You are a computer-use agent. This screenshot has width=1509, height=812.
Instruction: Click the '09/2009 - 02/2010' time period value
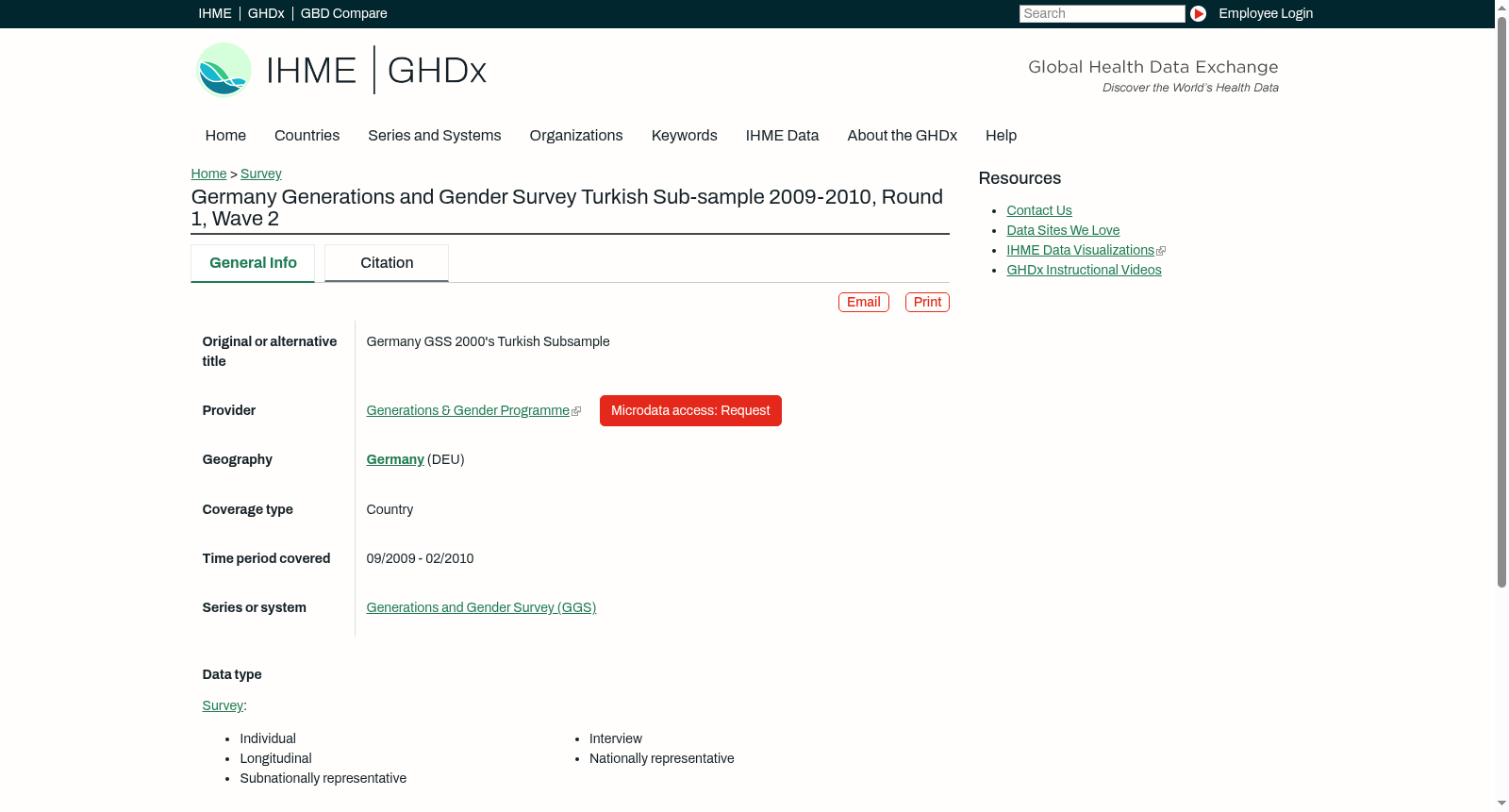click(420, 558)
